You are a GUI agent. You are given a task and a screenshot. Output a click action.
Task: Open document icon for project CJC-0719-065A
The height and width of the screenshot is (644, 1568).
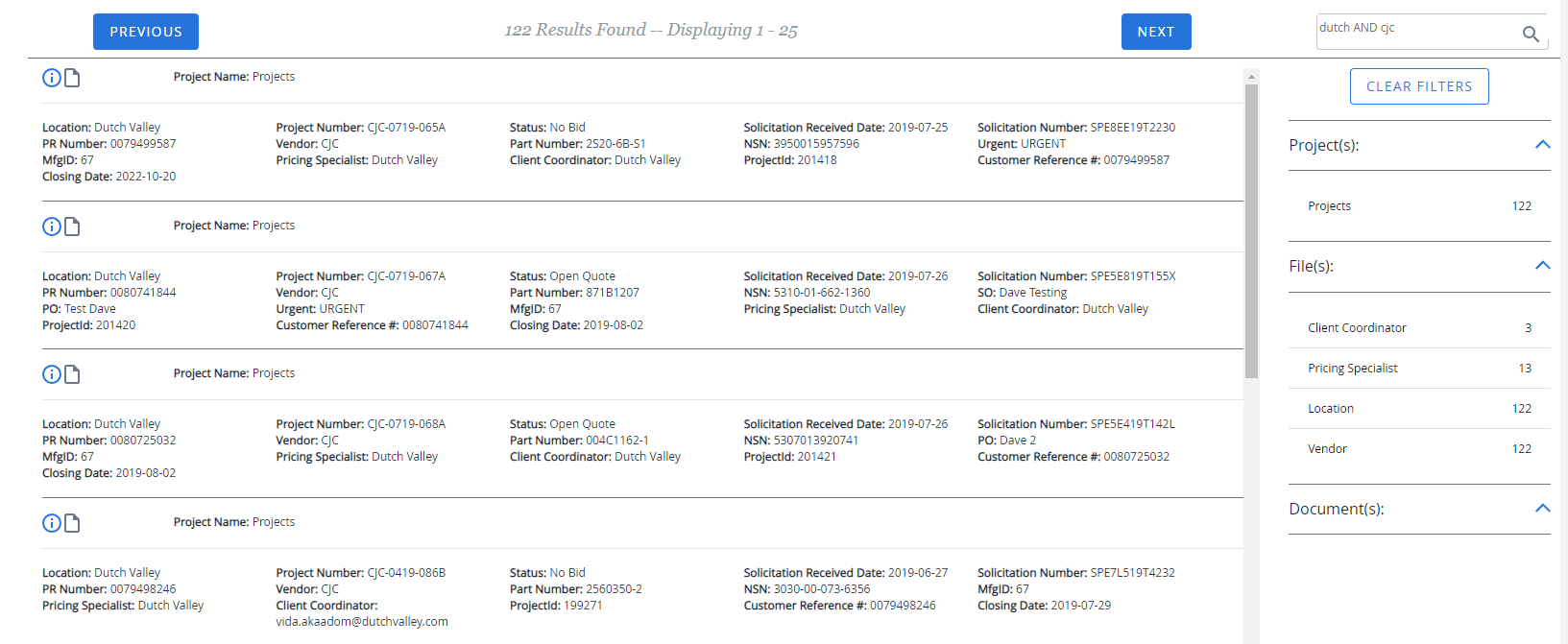[72, 78]
